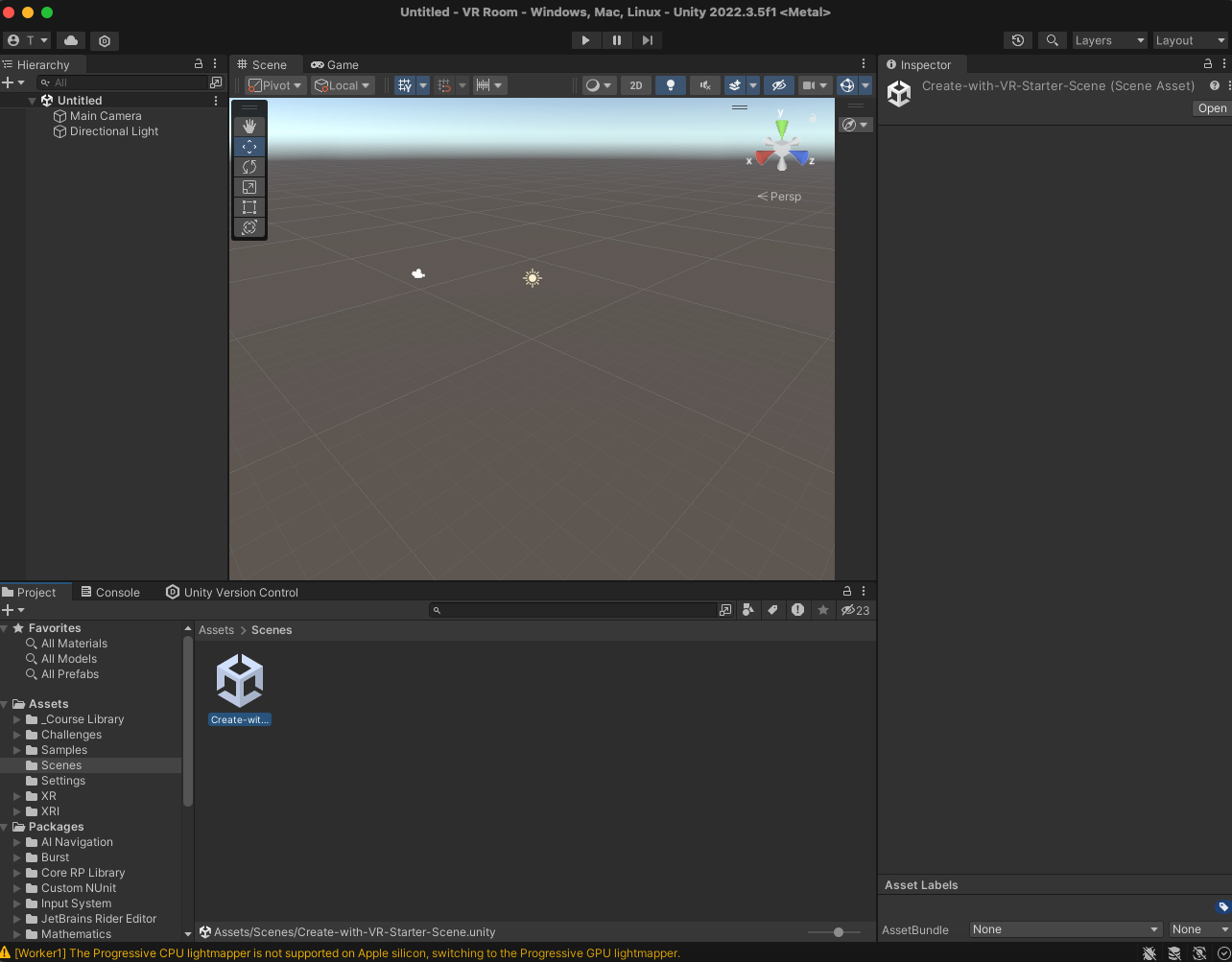Click the Open button in Inspector
Image resolution: width=1232 pixels, height=962 pixels.
[x=1212, y=108]
